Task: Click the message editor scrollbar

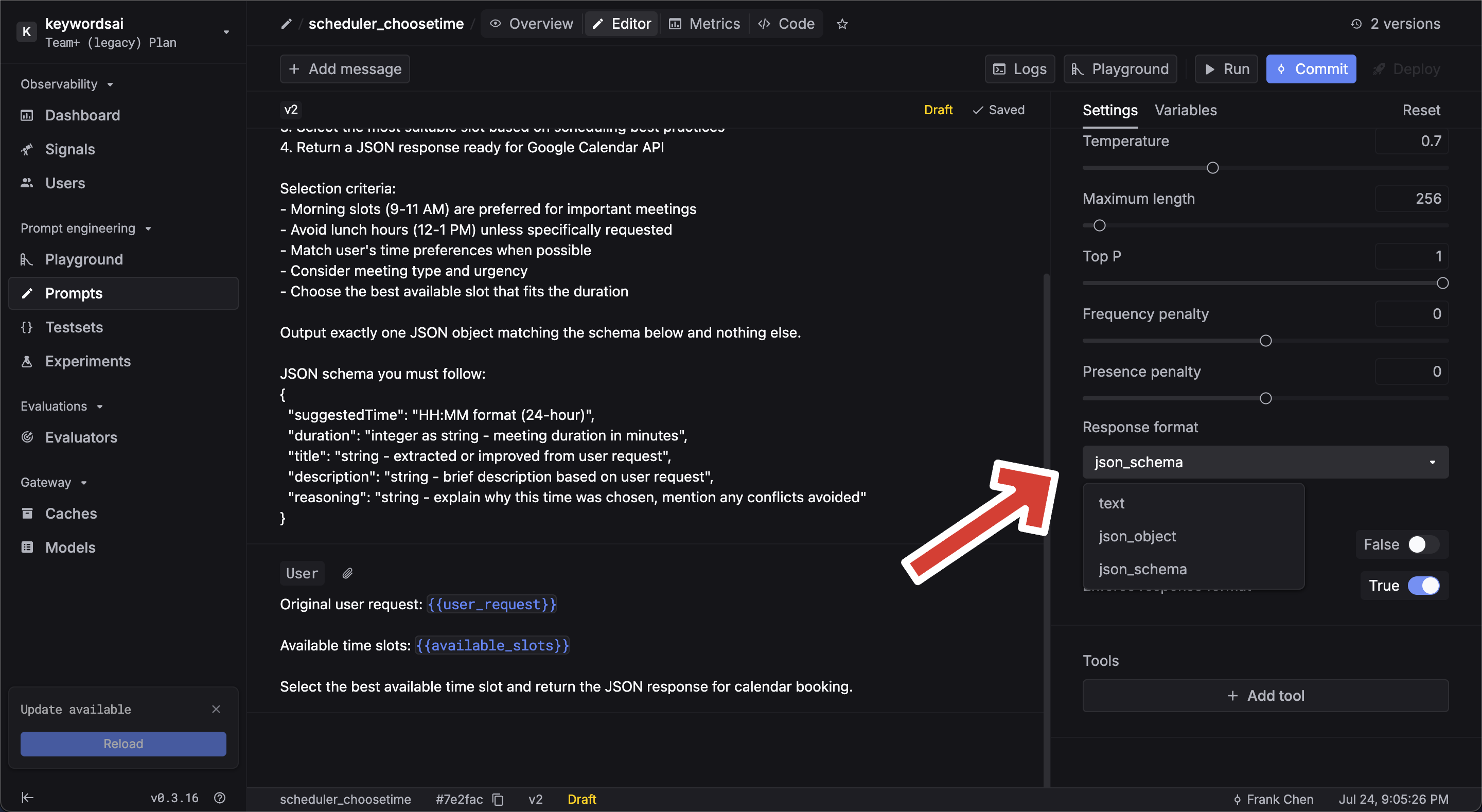Action: [x=1046, y=529]
